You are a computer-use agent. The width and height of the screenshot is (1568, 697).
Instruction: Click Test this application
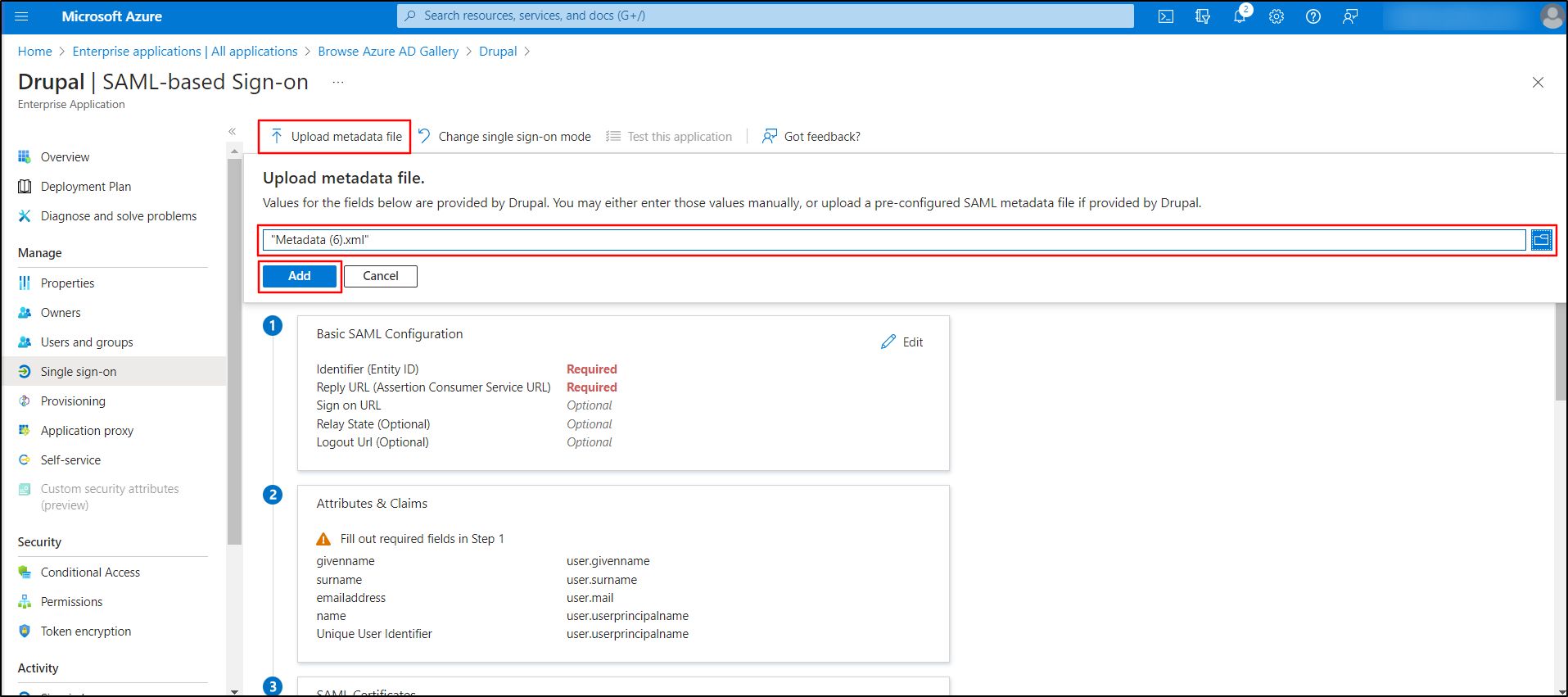[x=669, y=137]
